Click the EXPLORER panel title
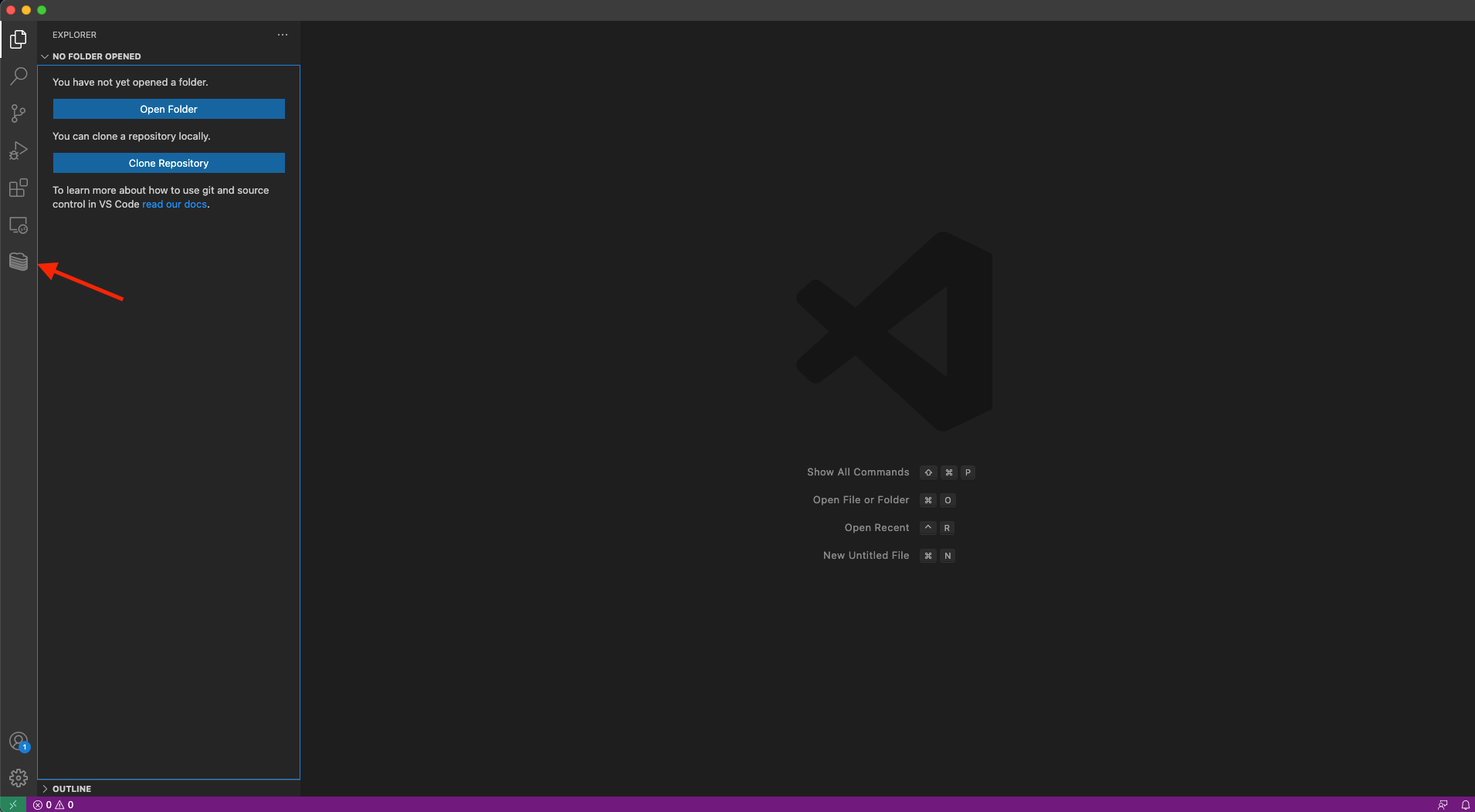 74,35
